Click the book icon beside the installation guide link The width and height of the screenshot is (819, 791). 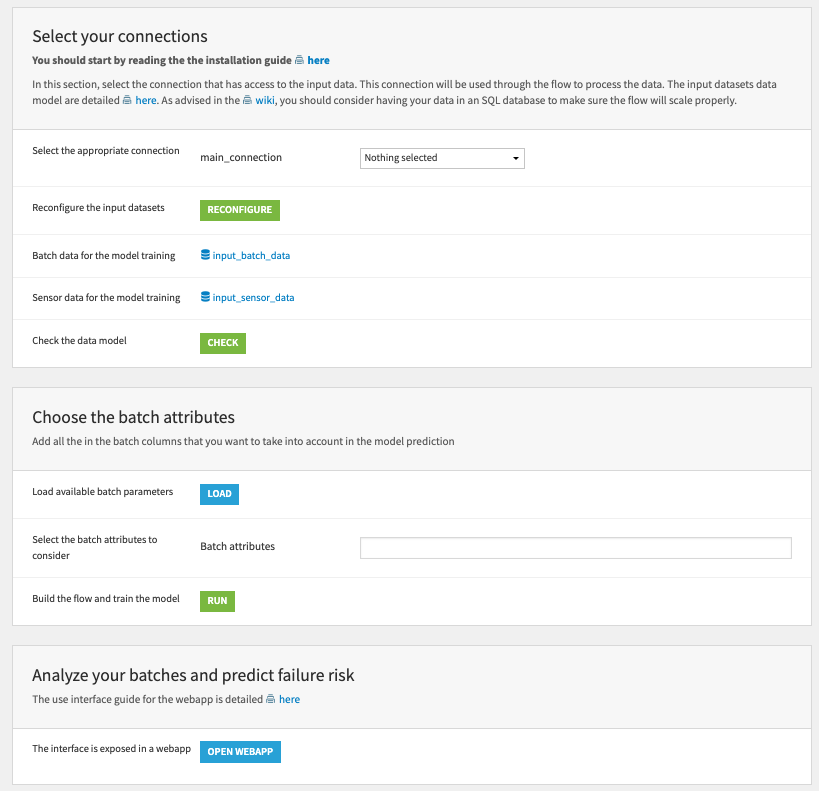point(300,60)
